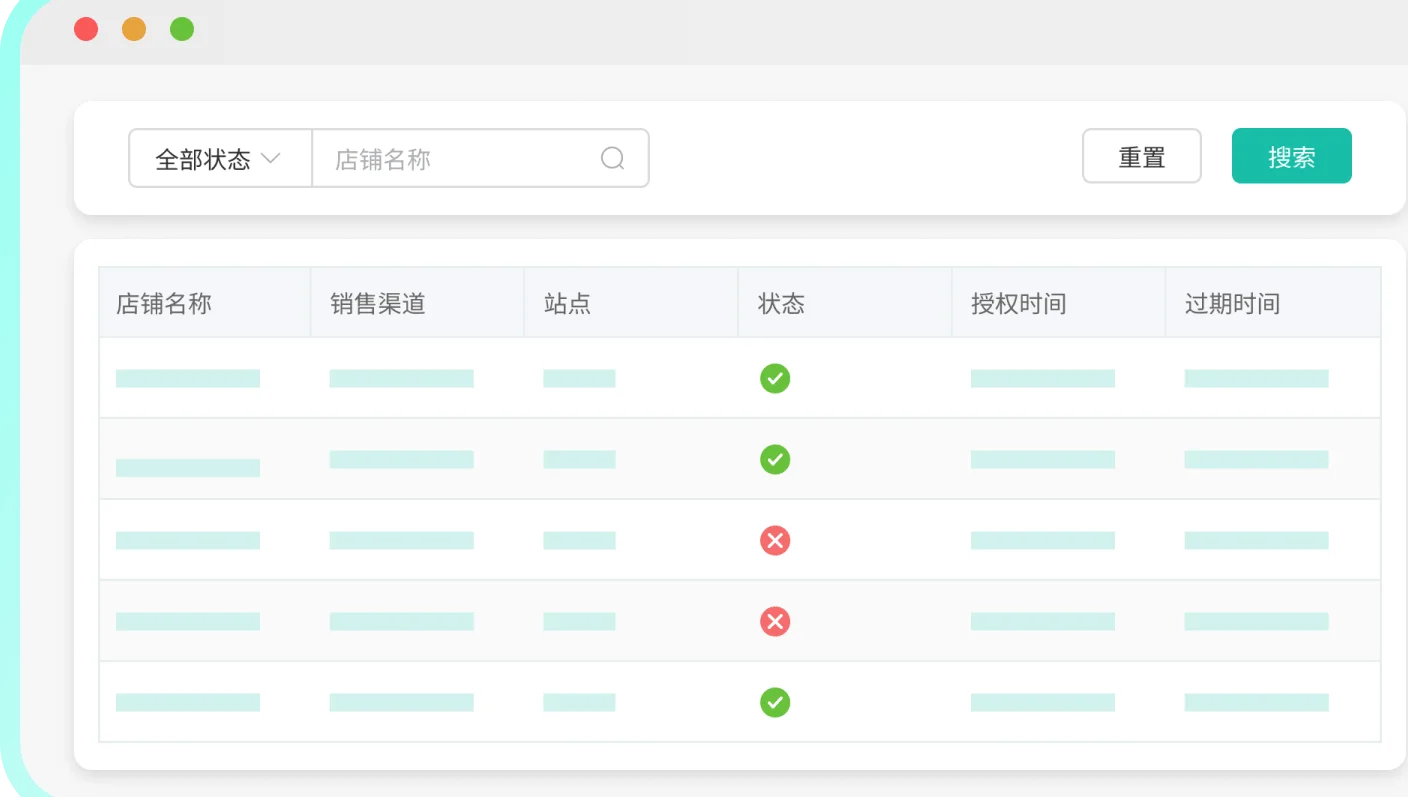Screen dimensions: 1408x797
Task: Click the 过期时间 column header
Action: click(x=1273, y=303)
